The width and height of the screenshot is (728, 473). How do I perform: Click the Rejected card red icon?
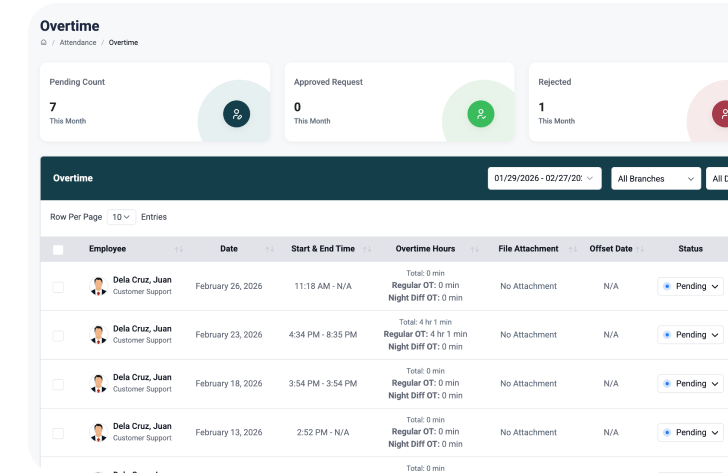[x=720, y=114]
